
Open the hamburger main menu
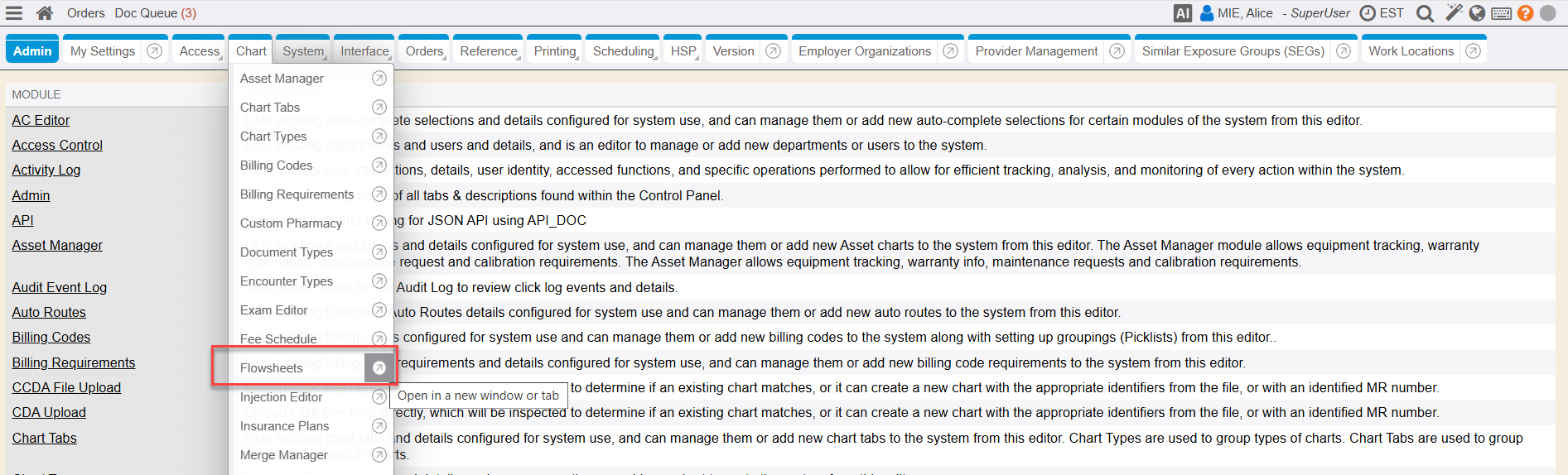click(14, 12)
